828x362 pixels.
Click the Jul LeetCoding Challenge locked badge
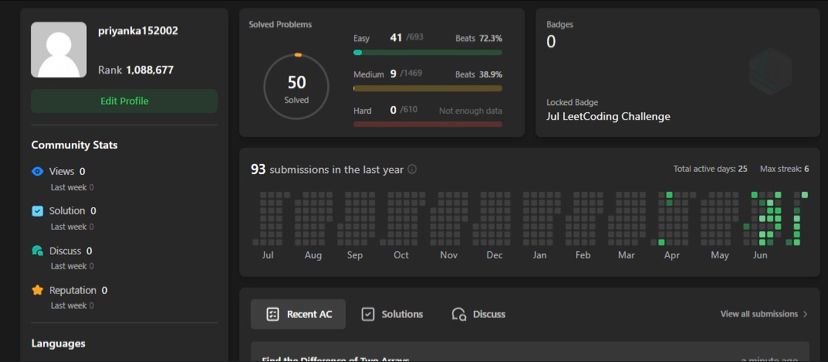coord(608,117)
